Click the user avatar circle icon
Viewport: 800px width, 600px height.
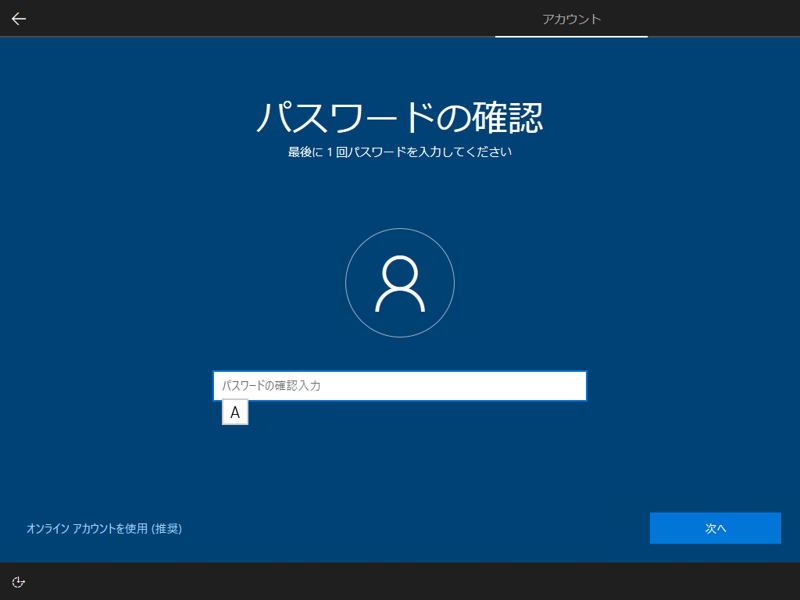(400, 283)
